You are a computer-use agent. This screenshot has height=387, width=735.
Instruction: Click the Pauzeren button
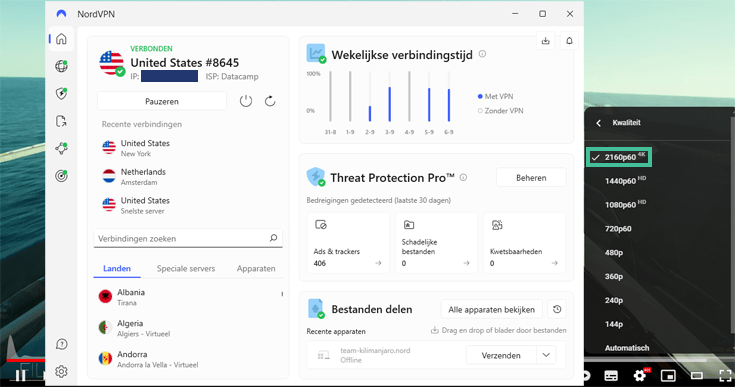tap(162, 101)
